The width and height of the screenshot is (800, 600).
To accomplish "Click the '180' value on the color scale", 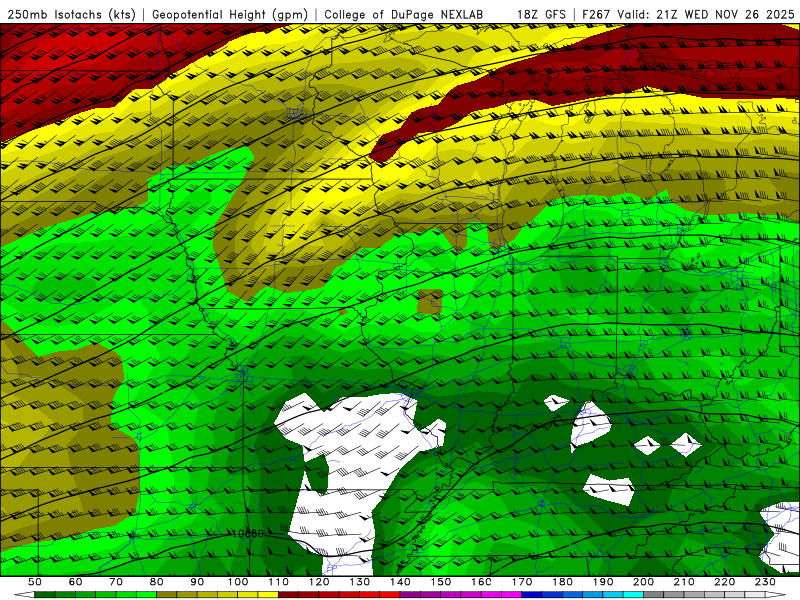I will point(562,582).
